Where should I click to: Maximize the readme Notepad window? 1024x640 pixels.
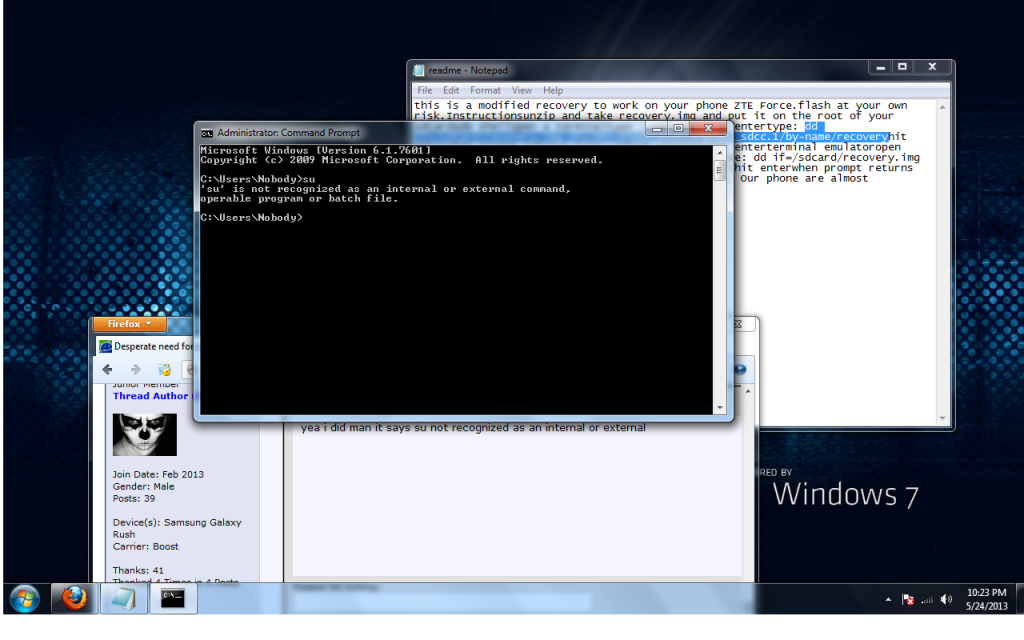tap(903, 67)
